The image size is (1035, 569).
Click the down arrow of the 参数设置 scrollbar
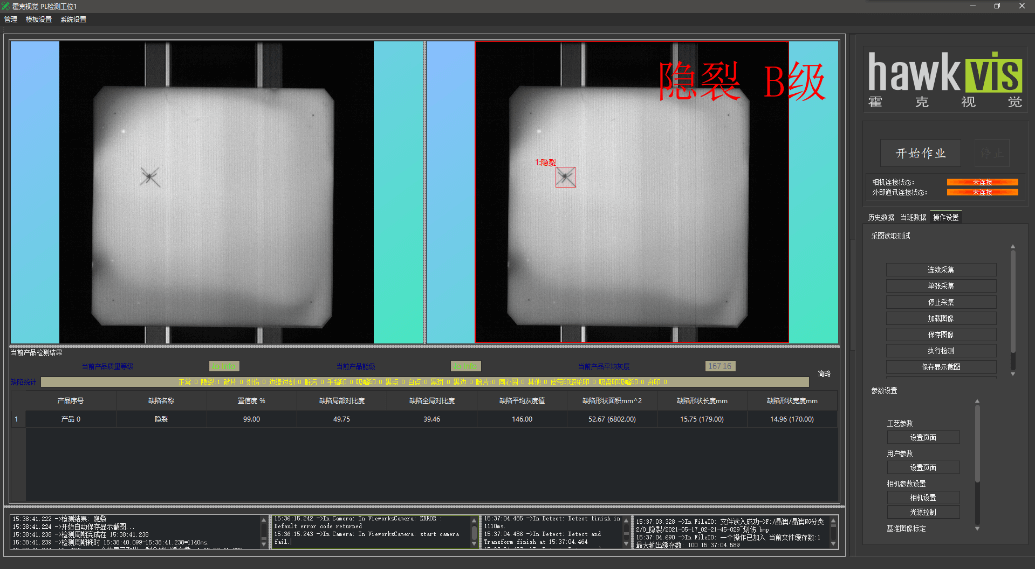click(978, 528)
